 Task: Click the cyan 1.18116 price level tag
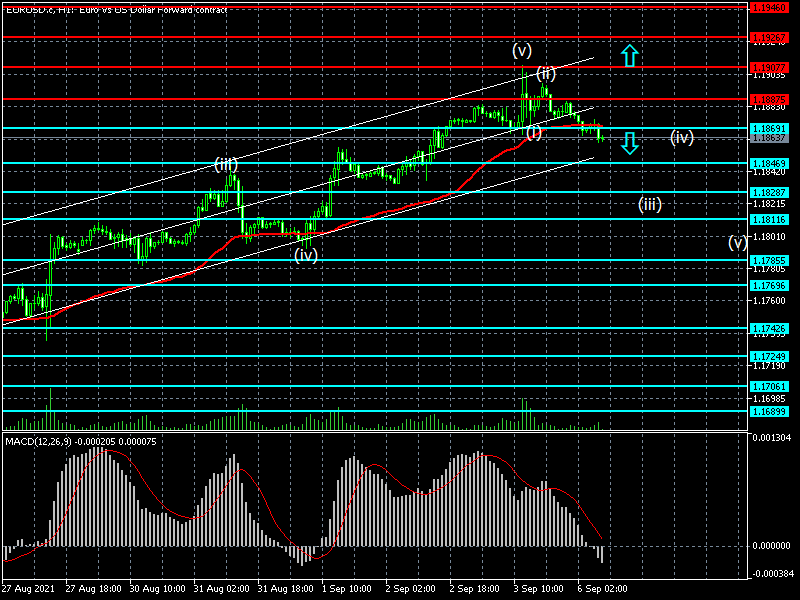[770, 219]
